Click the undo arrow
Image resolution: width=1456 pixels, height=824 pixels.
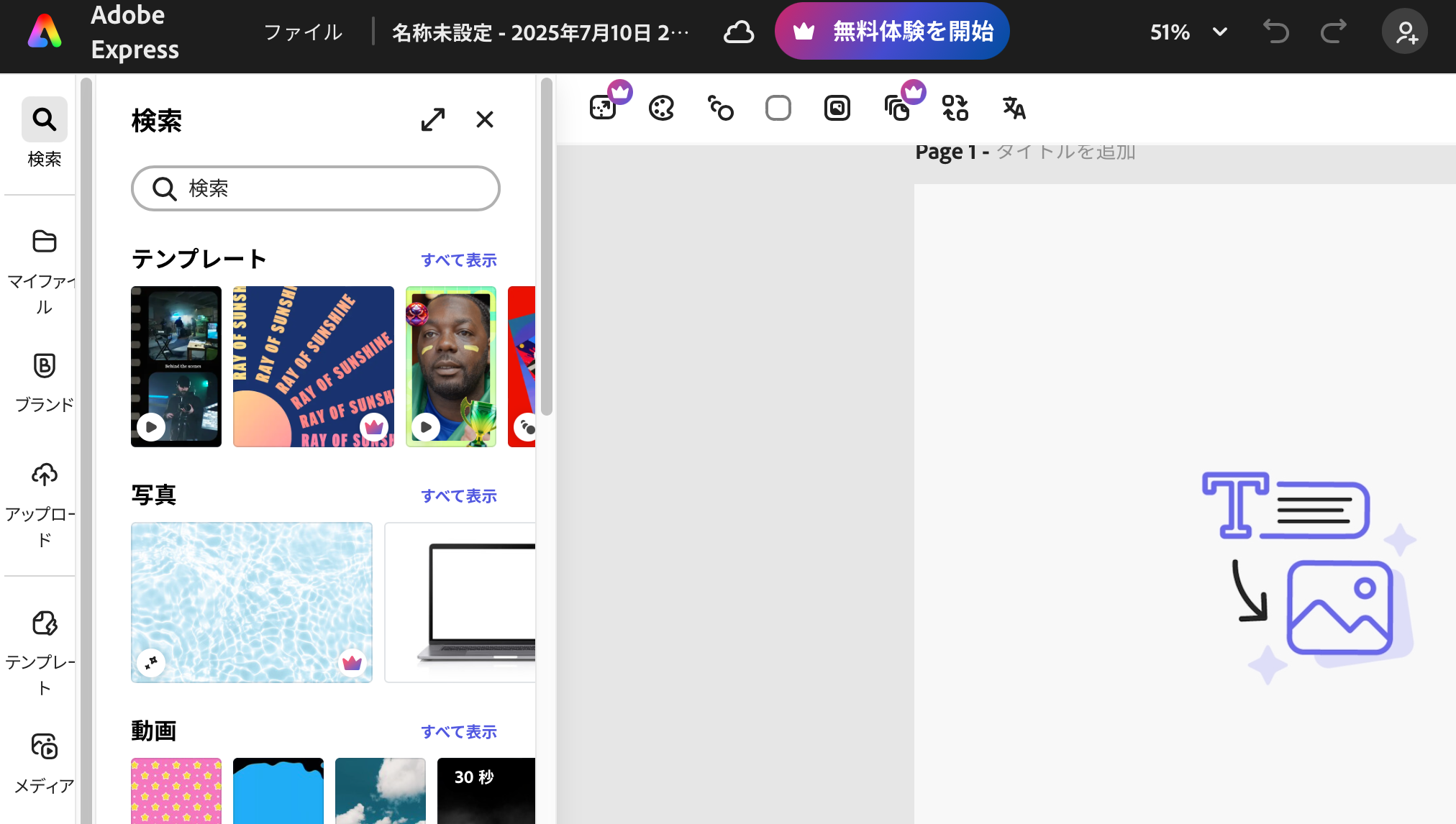click(1275, 32)
